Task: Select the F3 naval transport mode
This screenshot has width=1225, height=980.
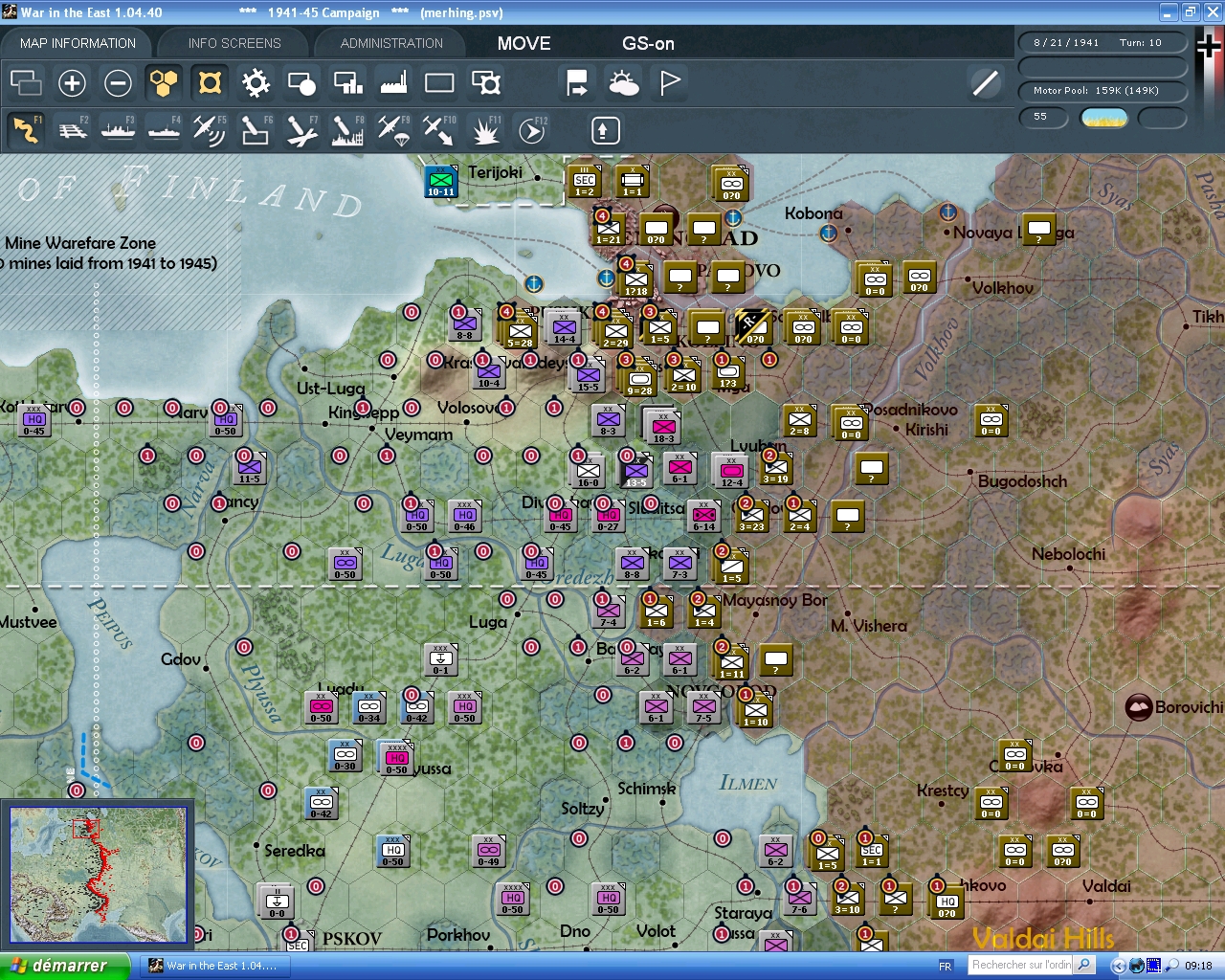Action: click(x=118, y=130)
